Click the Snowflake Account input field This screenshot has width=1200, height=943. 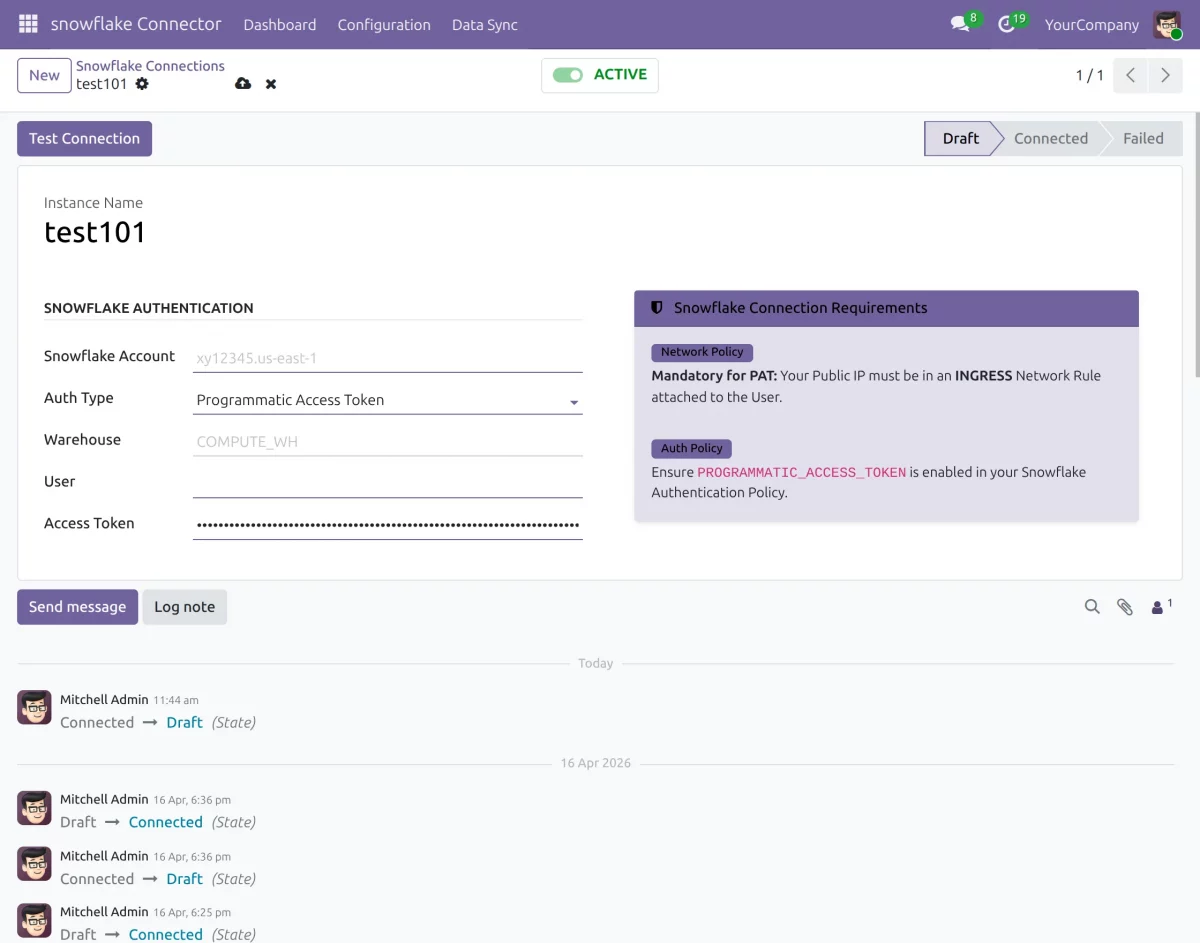click(x=387, y=358)
